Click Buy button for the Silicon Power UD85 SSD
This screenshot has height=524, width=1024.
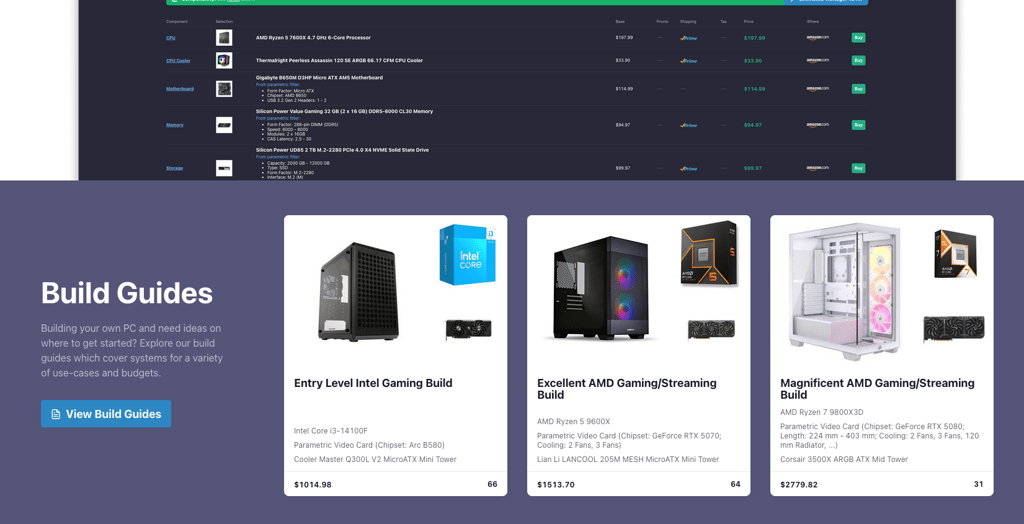click(x=858, y=168)
